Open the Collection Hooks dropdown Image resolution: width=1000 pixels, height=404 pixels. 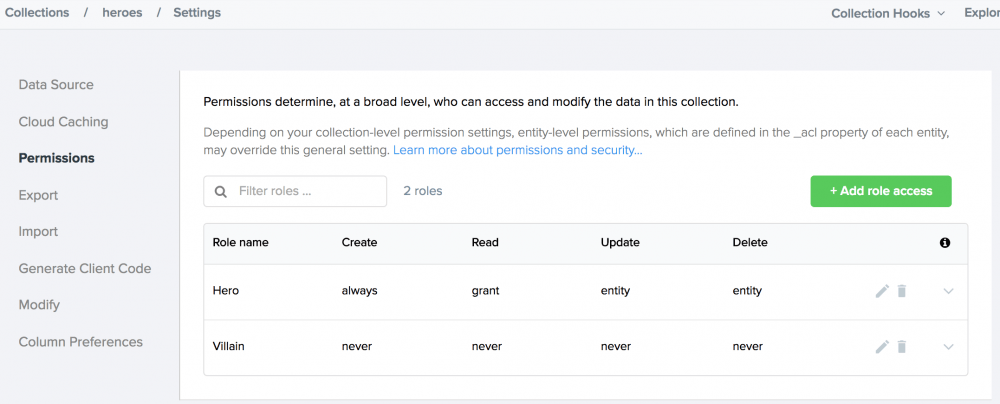(x=887, y=13)
